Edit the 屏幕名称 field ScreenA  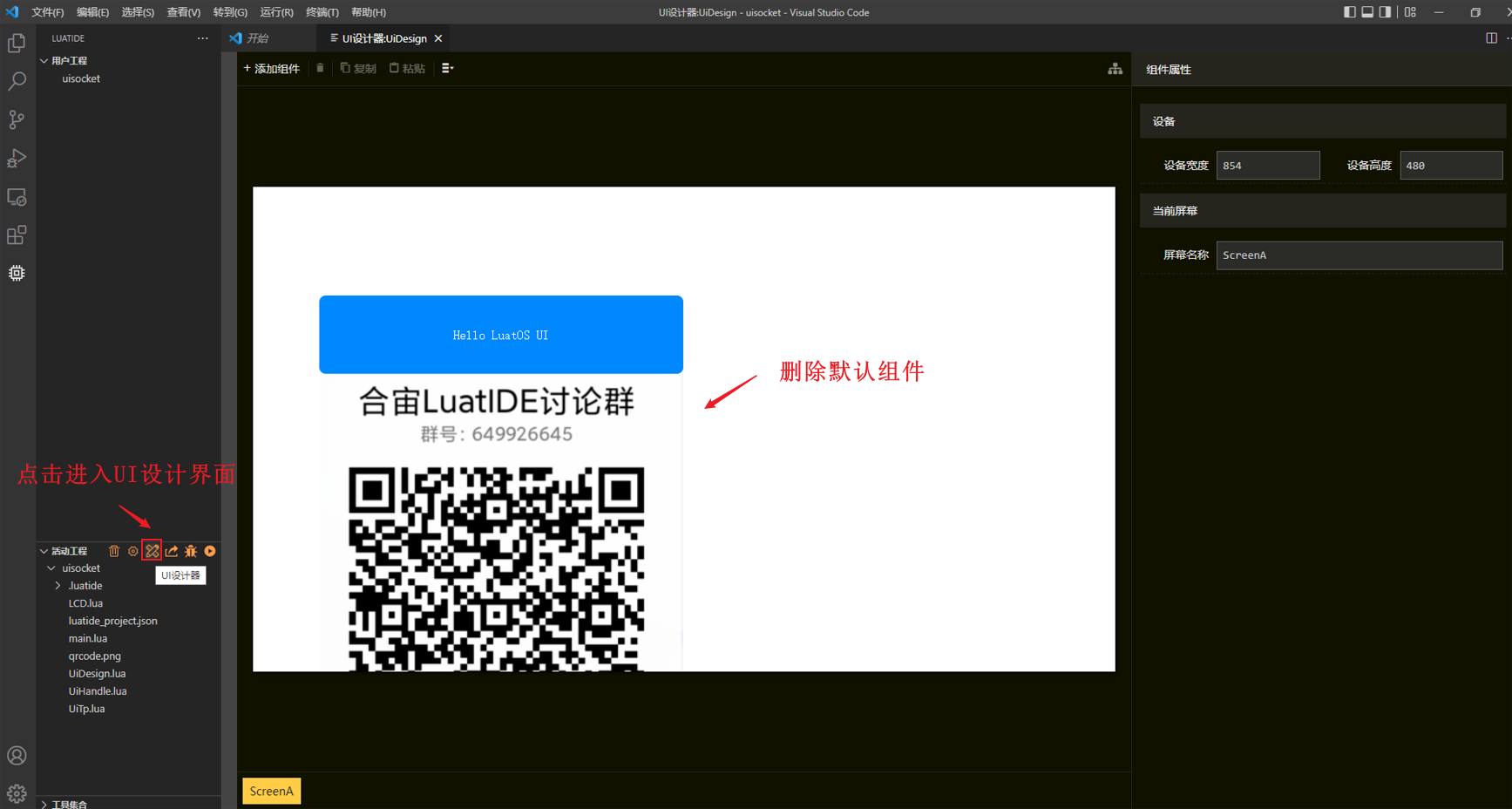[x=1359, y=255]
